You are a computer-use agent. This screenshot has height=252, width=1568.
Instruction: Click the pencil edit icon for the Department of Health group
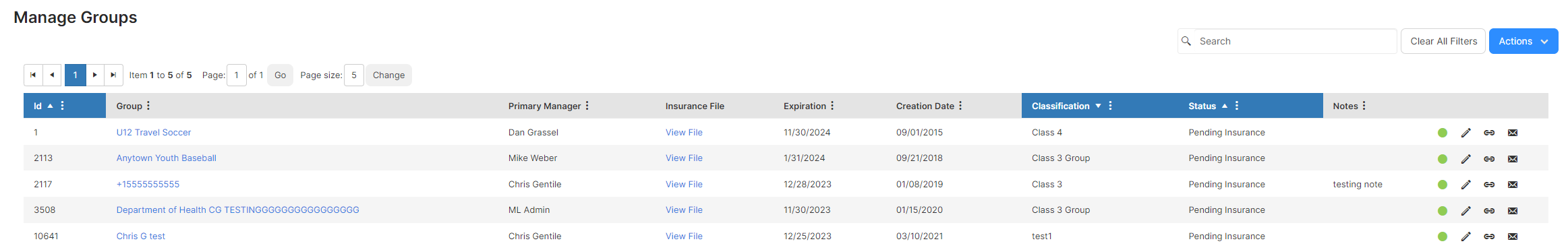coord(1465,211)
